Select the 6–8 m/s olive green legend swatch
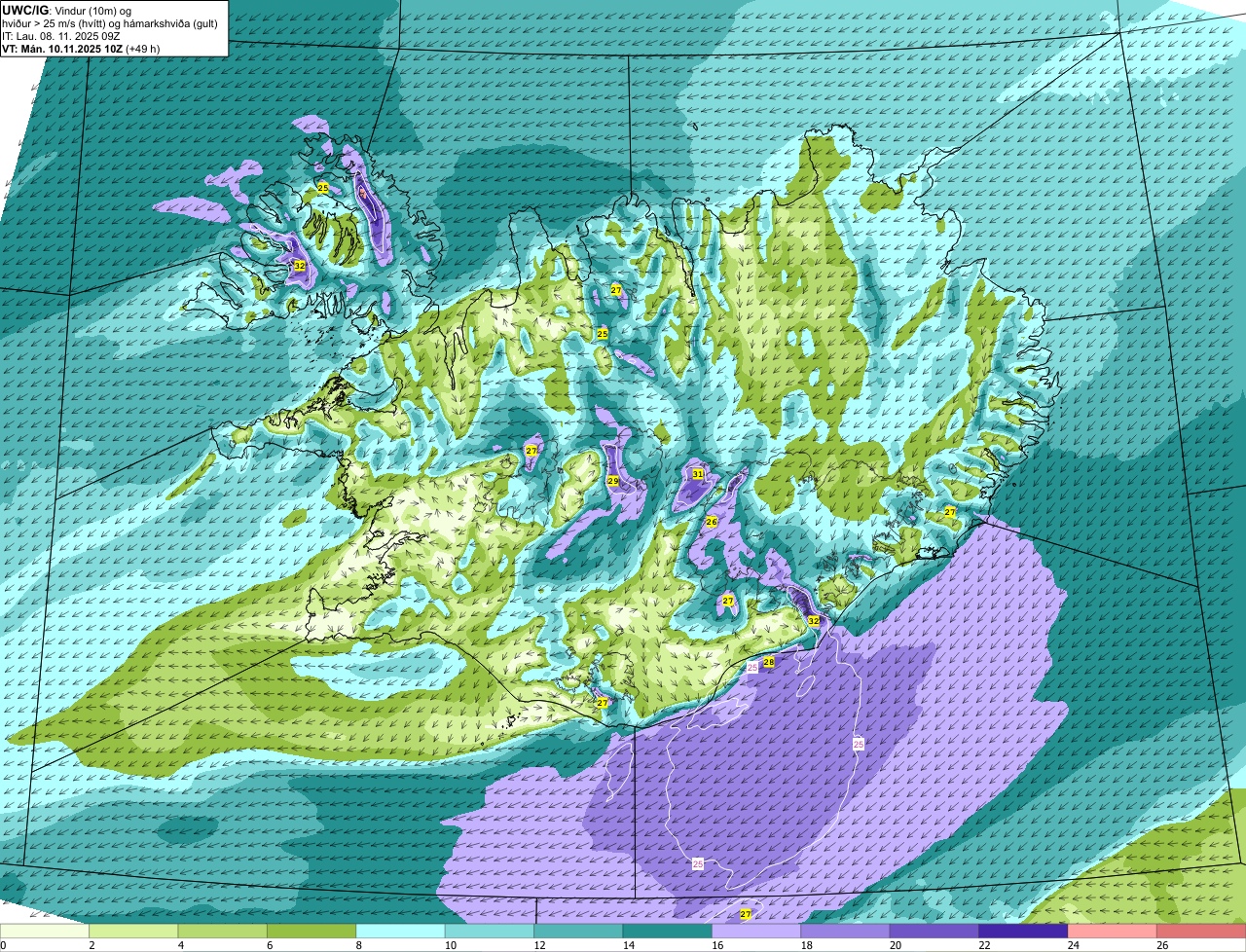This screenshot has height=952, width=1246. click(311, 932)
